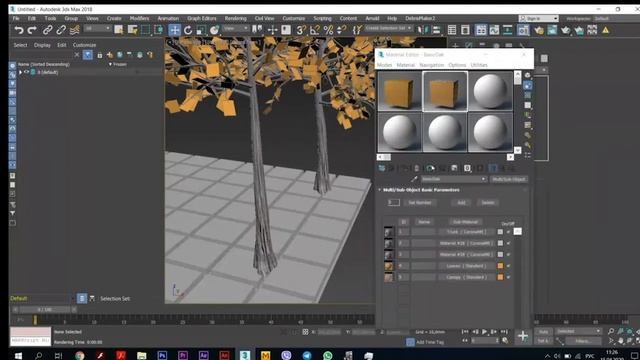Screen dimensions: 640x360
Task: Toggle the Angle Snap icon
Action: pyautogui.click(x=315, y=30)
